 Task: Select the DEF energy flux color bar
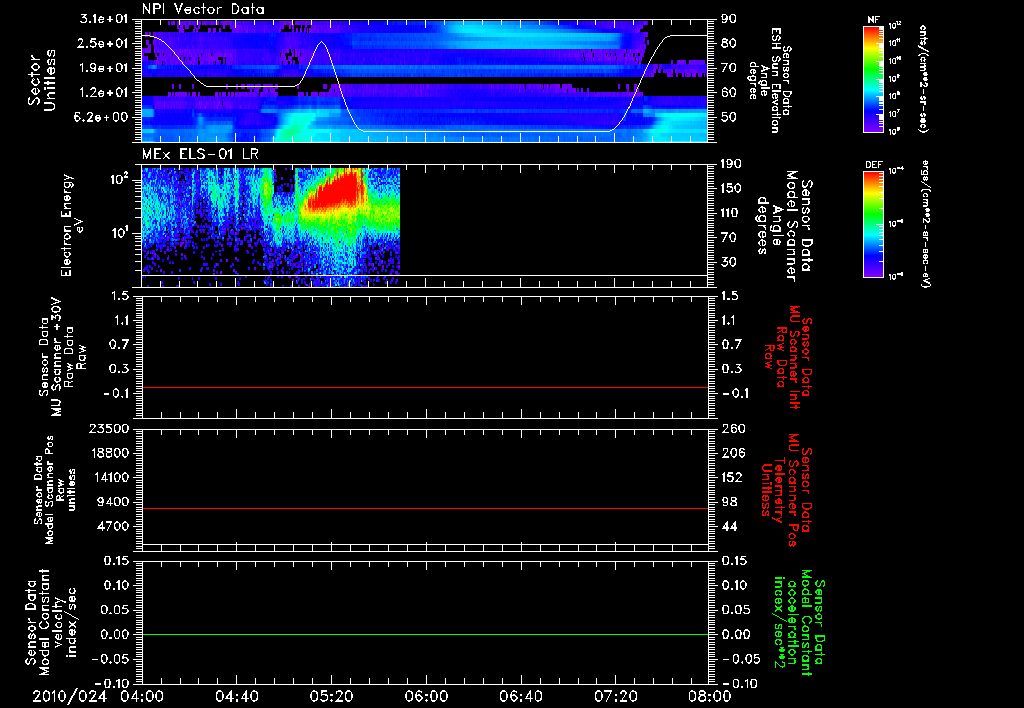pos(873,224)
